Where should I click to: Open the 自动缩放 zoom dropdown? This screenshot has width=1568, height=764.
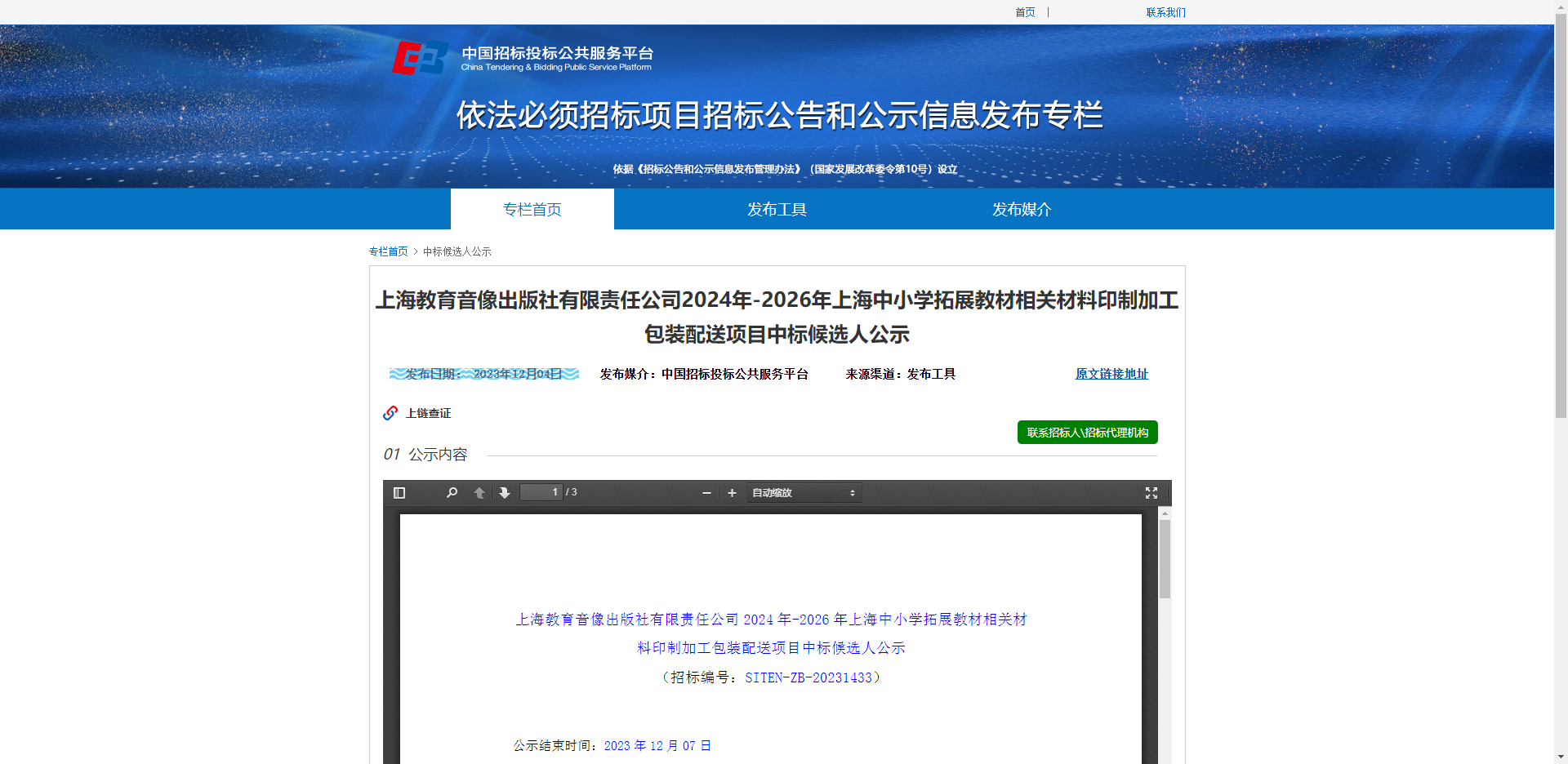[x=804, y=493]
